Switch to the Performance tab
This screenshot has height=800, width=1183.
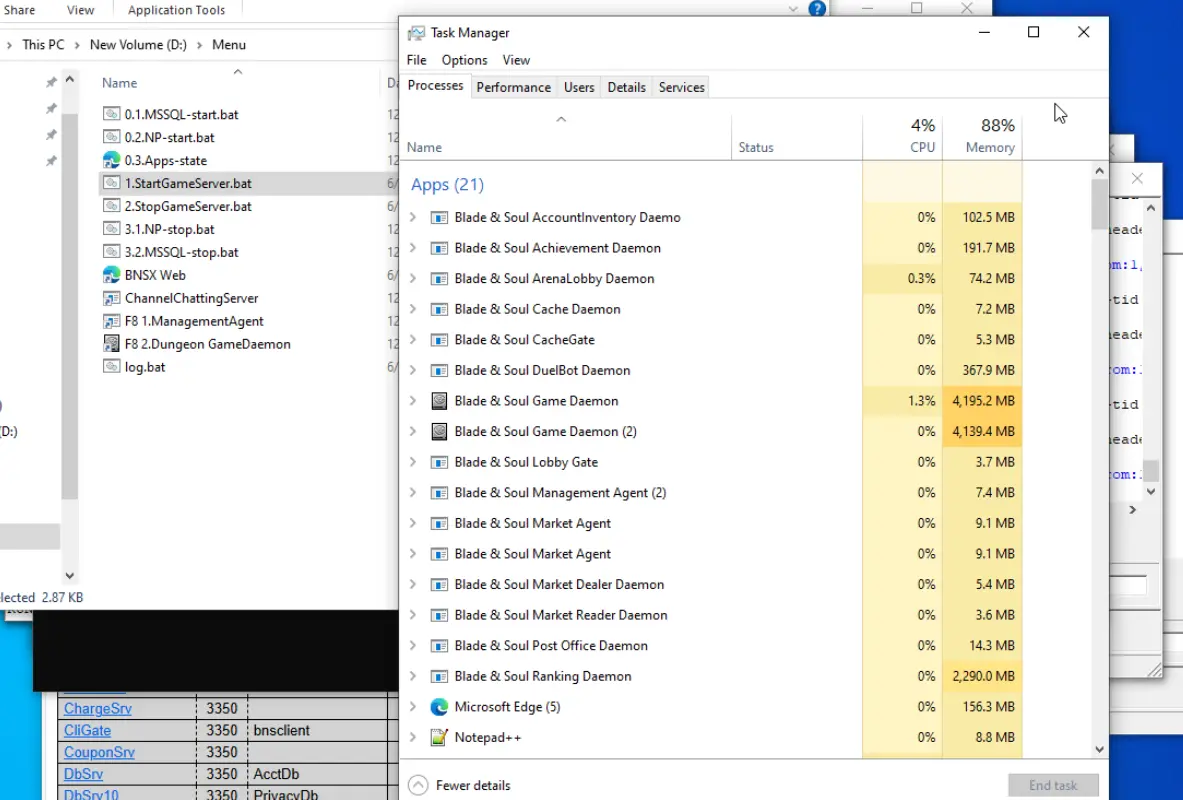pyautogui.click(x=513, y=88)
